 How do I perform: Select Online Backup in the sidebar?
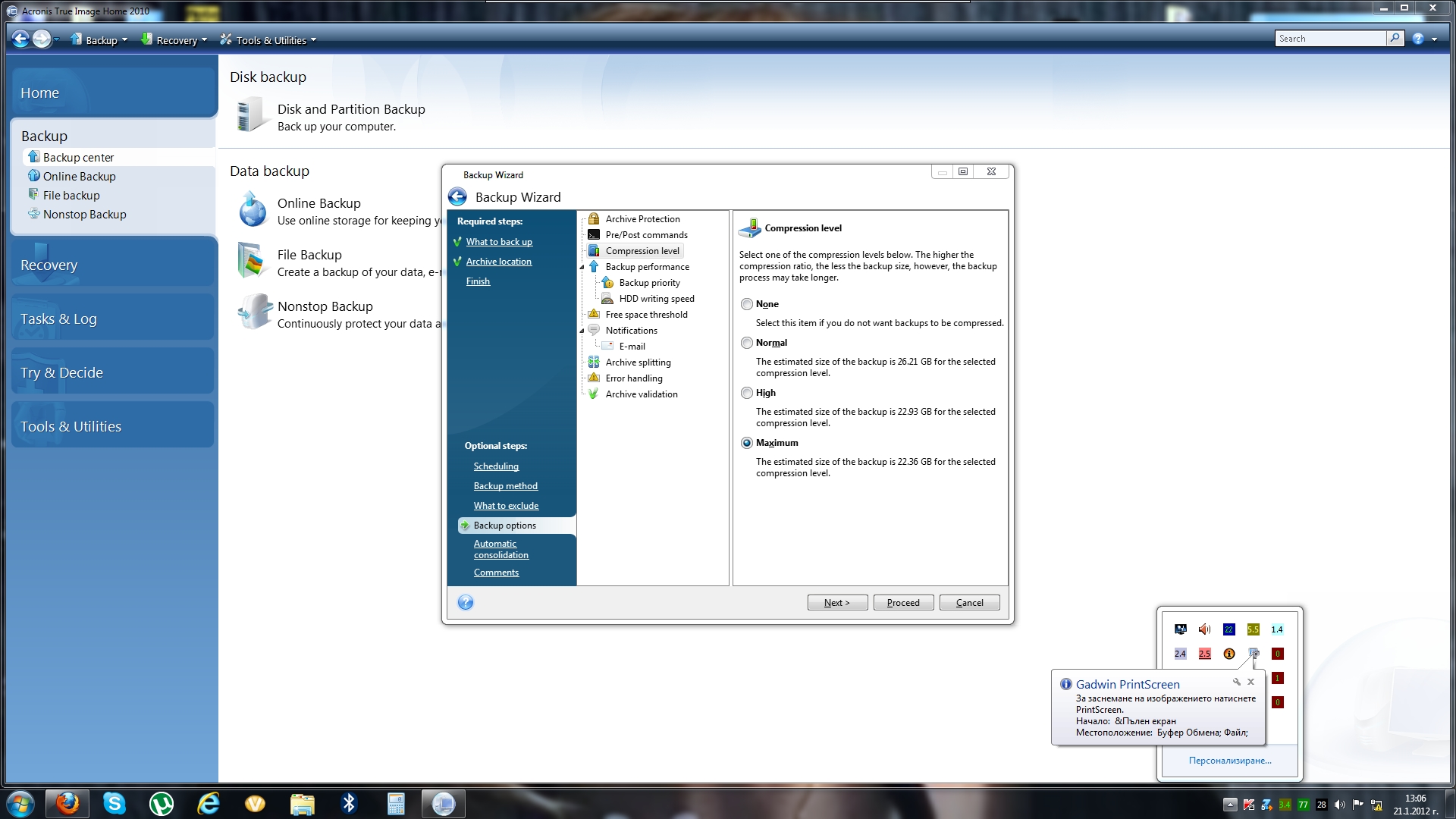[x=80, y=177]
